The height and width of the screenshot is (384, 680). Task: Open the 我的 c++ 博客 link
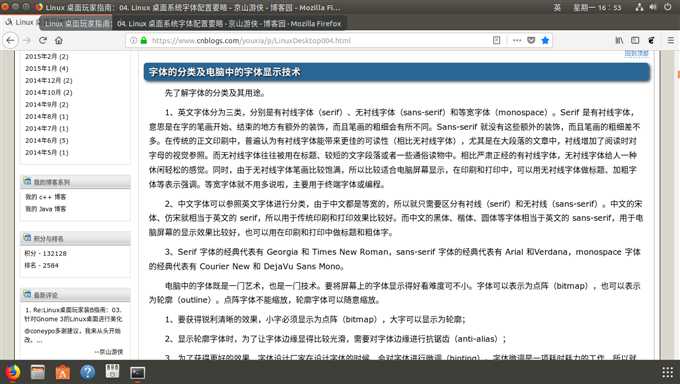(46, 197)
